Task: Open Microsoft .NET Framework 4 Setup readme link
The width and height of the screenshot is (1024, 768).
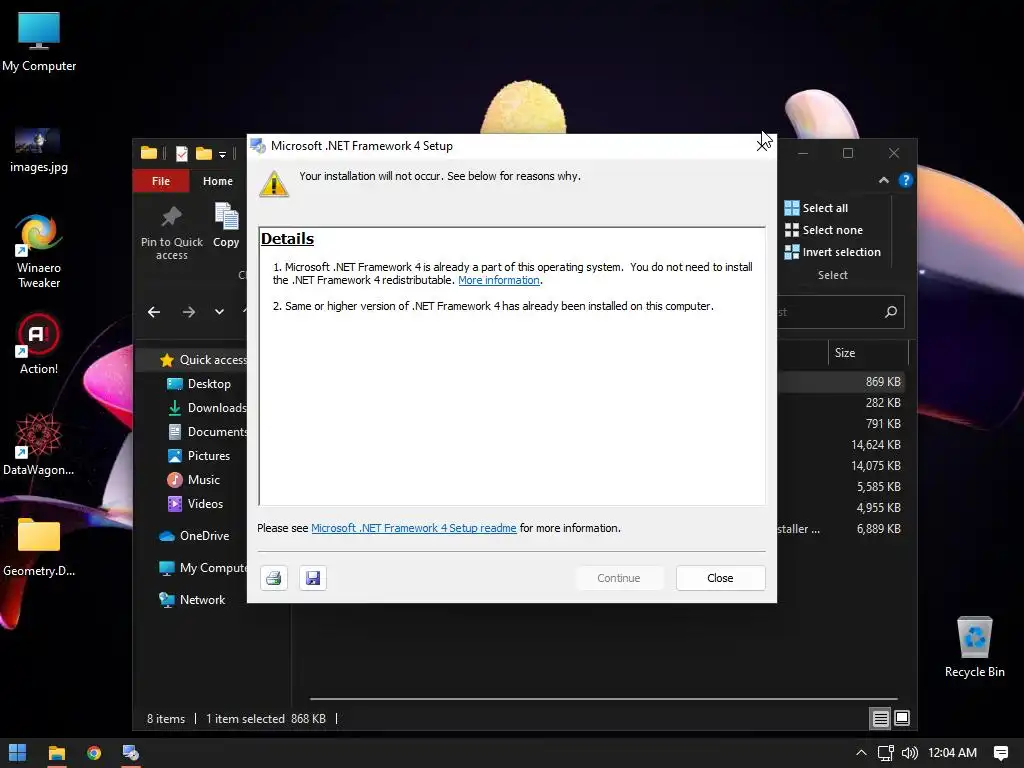Action: click(413, 528)
